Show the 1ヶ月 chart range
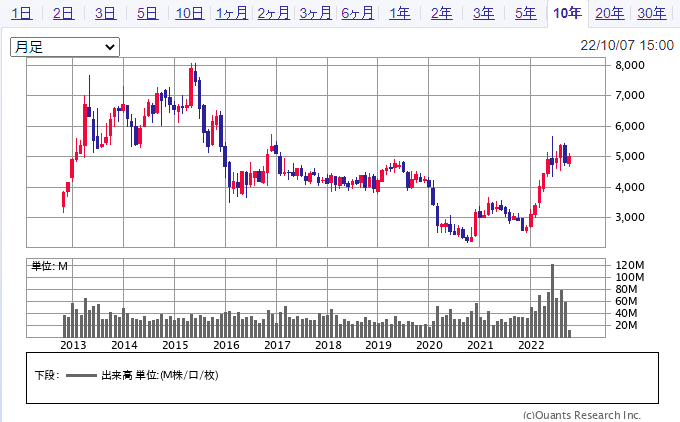The image size is (680, 422). coord(232,13)
